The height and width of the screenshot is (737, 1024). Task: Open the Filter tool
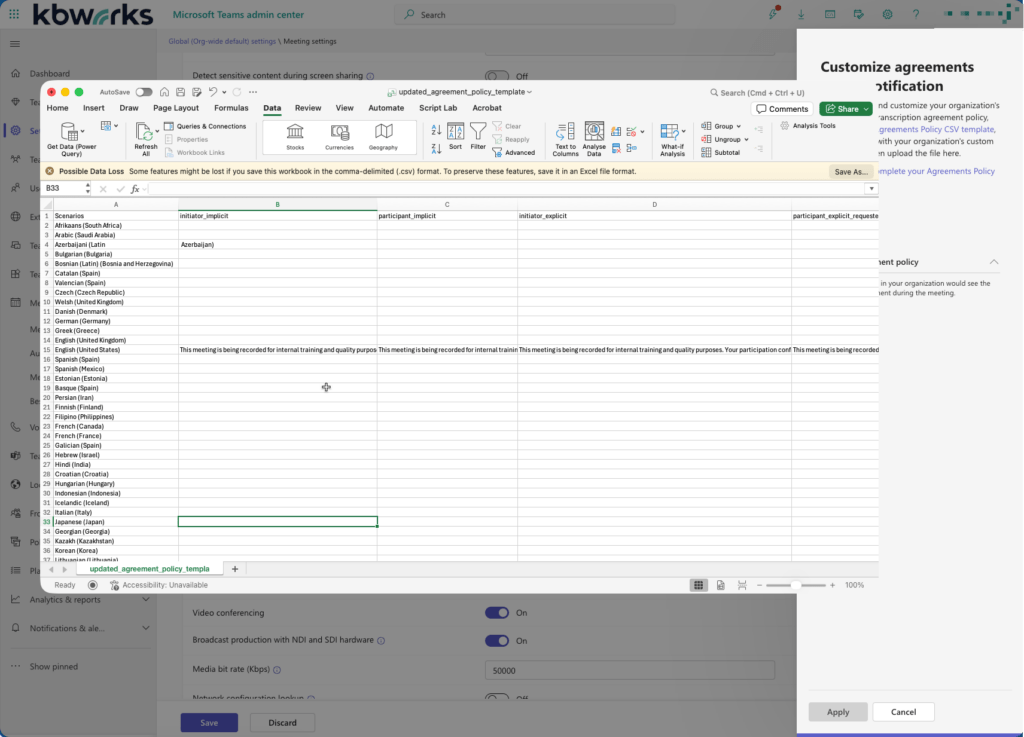click(478, 137)
